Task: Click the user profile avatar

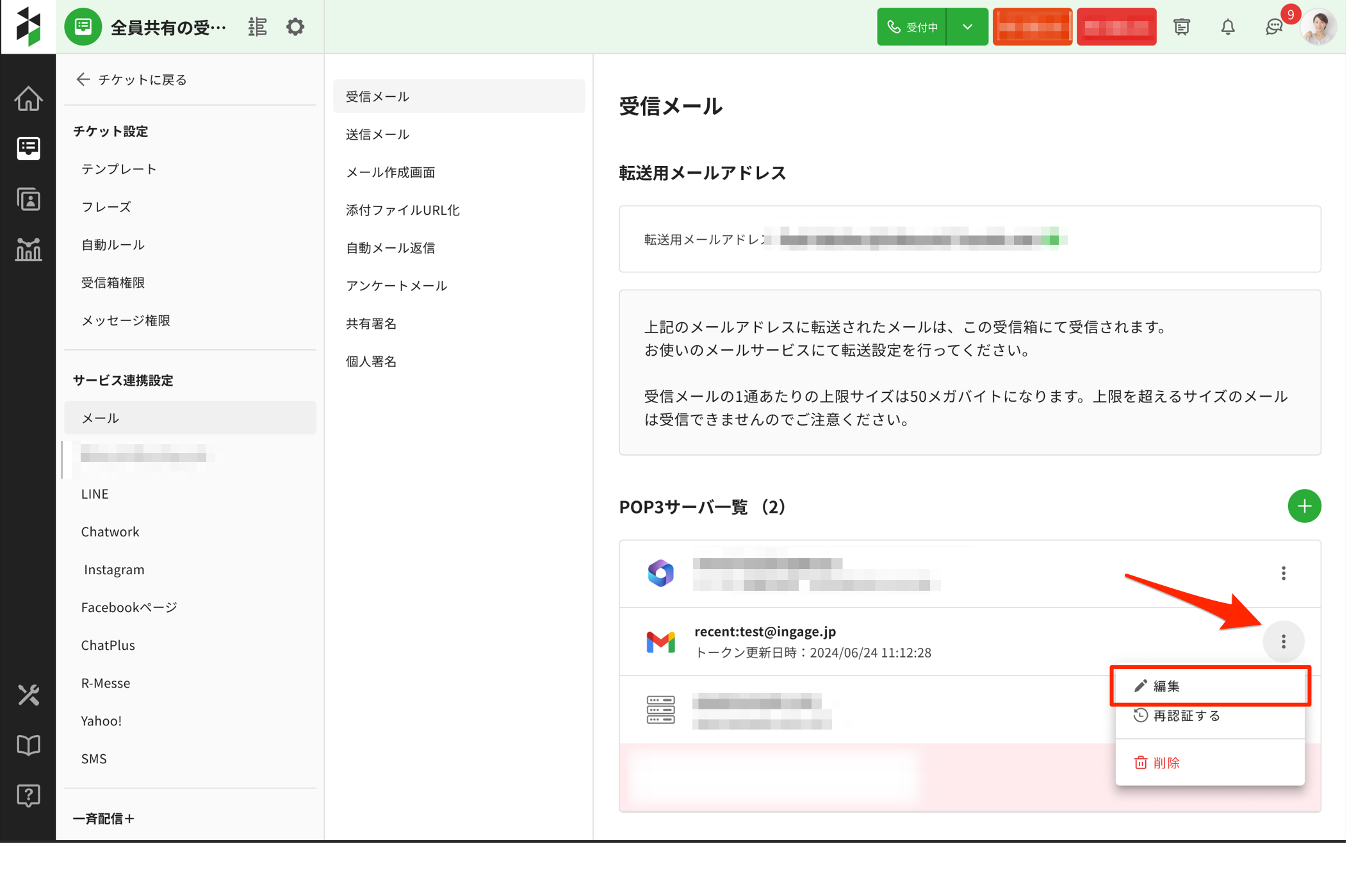Action: [x=1318, y=27]
